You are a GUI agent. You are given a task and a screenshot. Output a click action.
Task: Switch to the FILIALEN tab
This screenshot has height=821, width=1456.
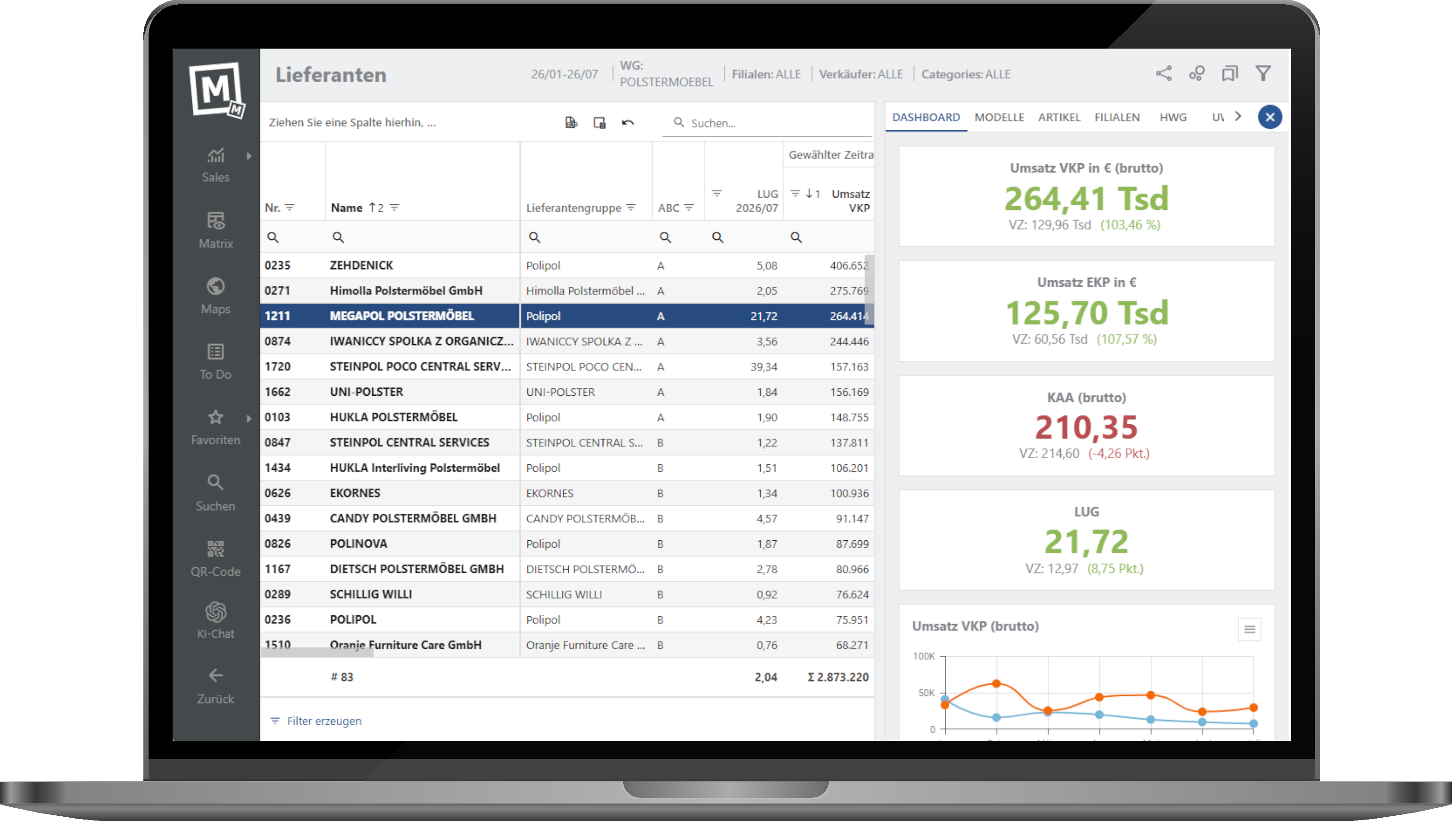[1116, 117]
